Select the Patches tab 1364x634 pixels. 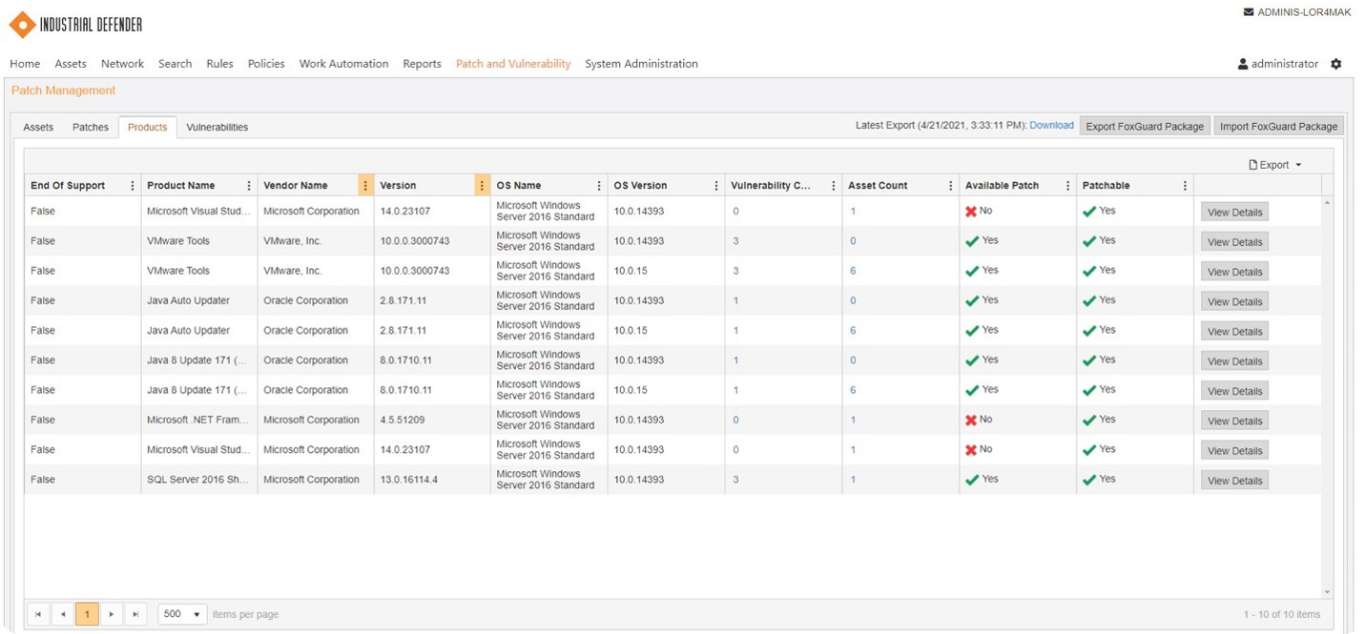[90, 127]
